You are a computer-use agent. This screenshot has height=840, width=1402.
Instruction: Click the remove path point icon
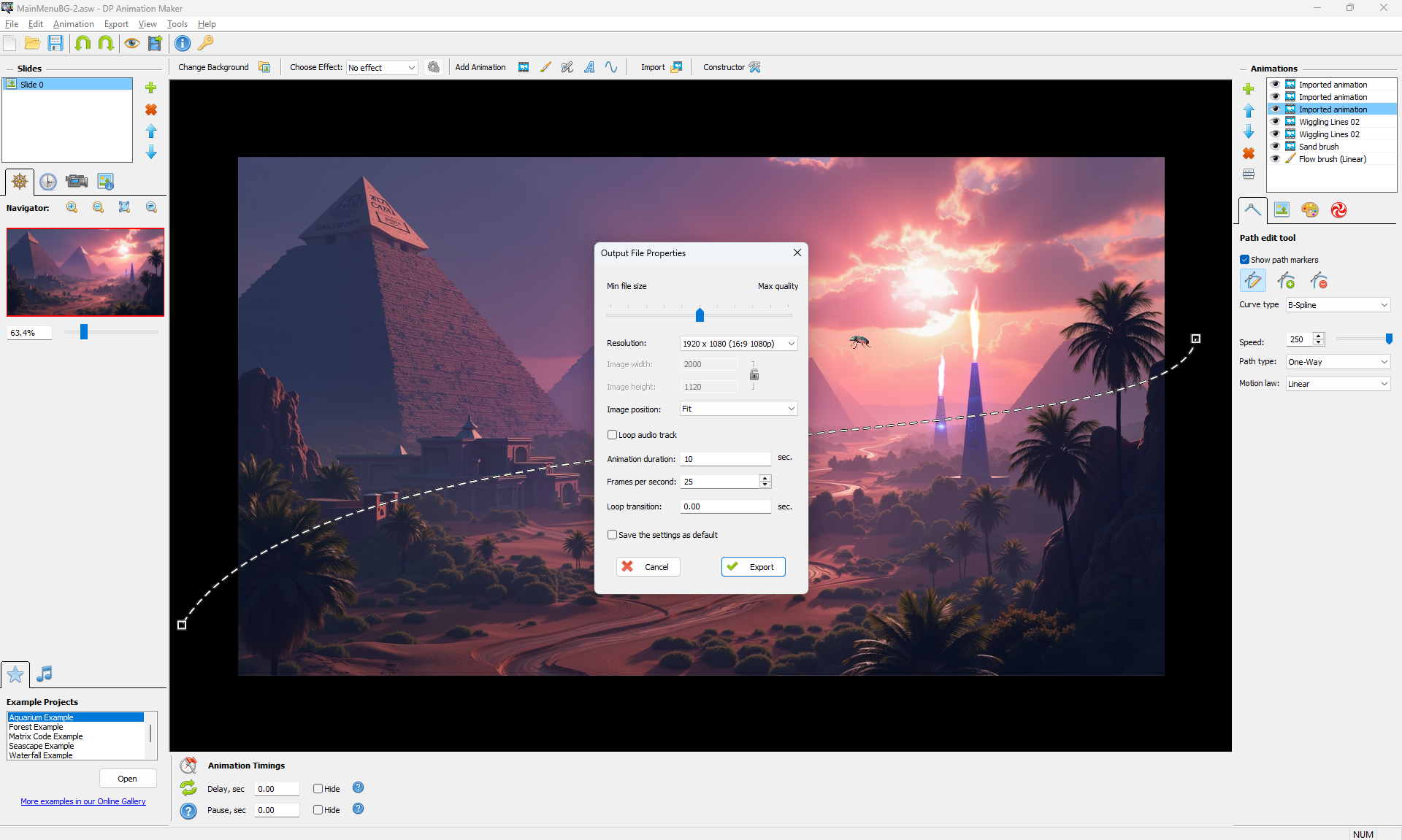pyautogui.click(x=1319, y=280)
